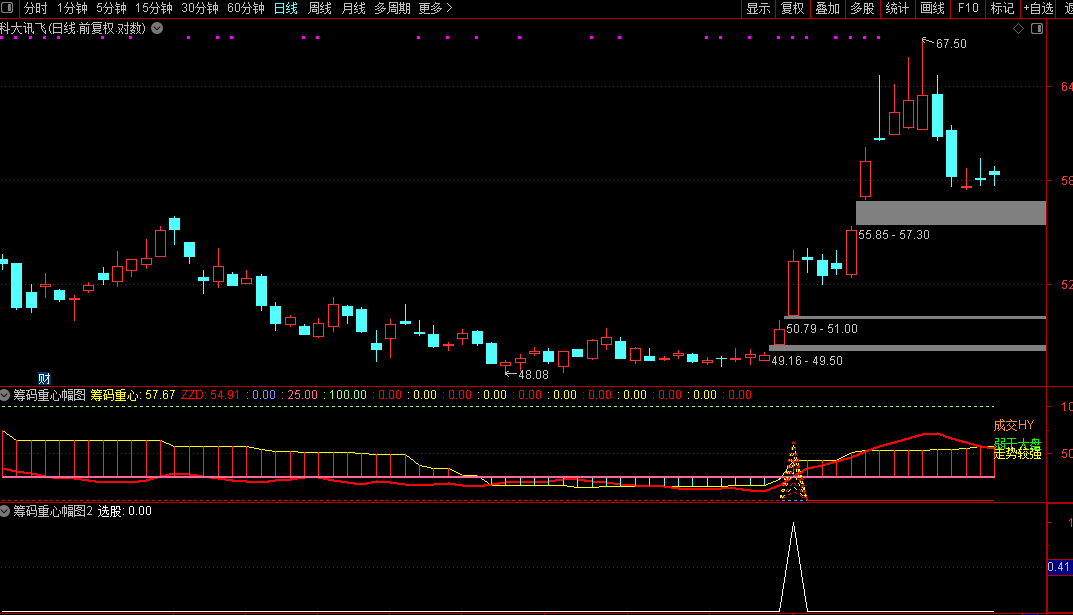Select the 周线 weekly tab

[x=320, y=8]
